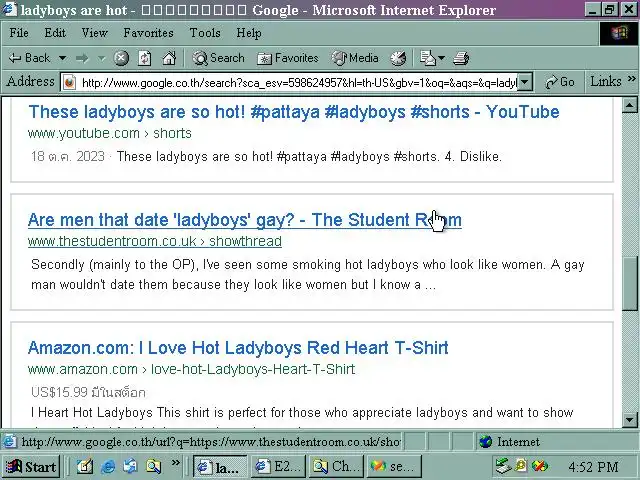Open the Favorites pane from toolbar

coord(288,58)
